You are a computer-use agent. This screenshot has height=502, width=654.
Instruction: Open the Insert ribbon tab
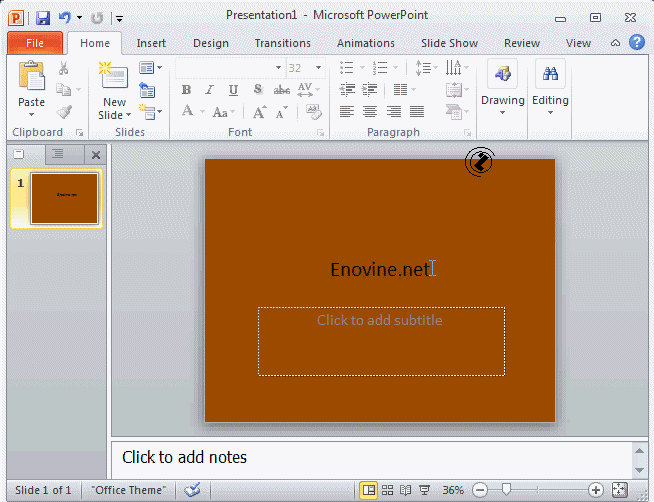(151, 43)
